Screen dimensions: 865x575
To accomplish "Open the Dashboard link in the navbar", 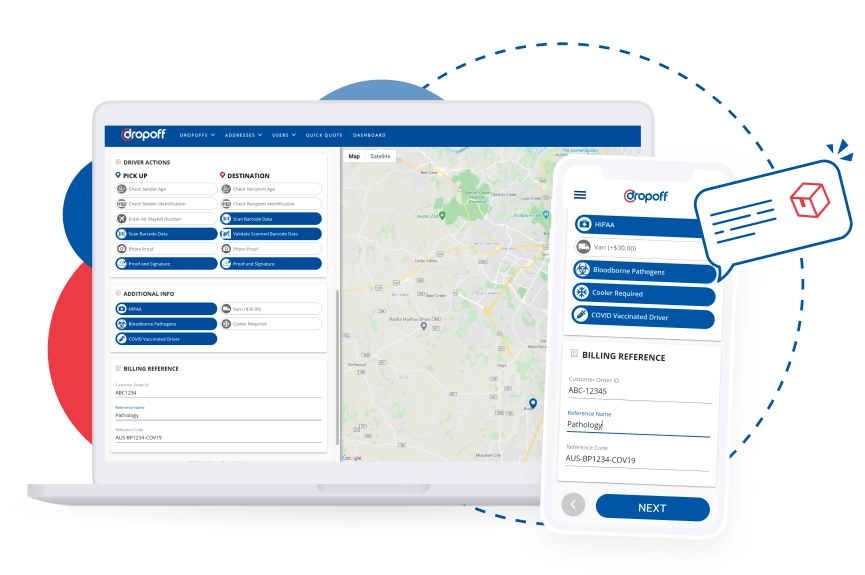I will (x=369, y=135).
